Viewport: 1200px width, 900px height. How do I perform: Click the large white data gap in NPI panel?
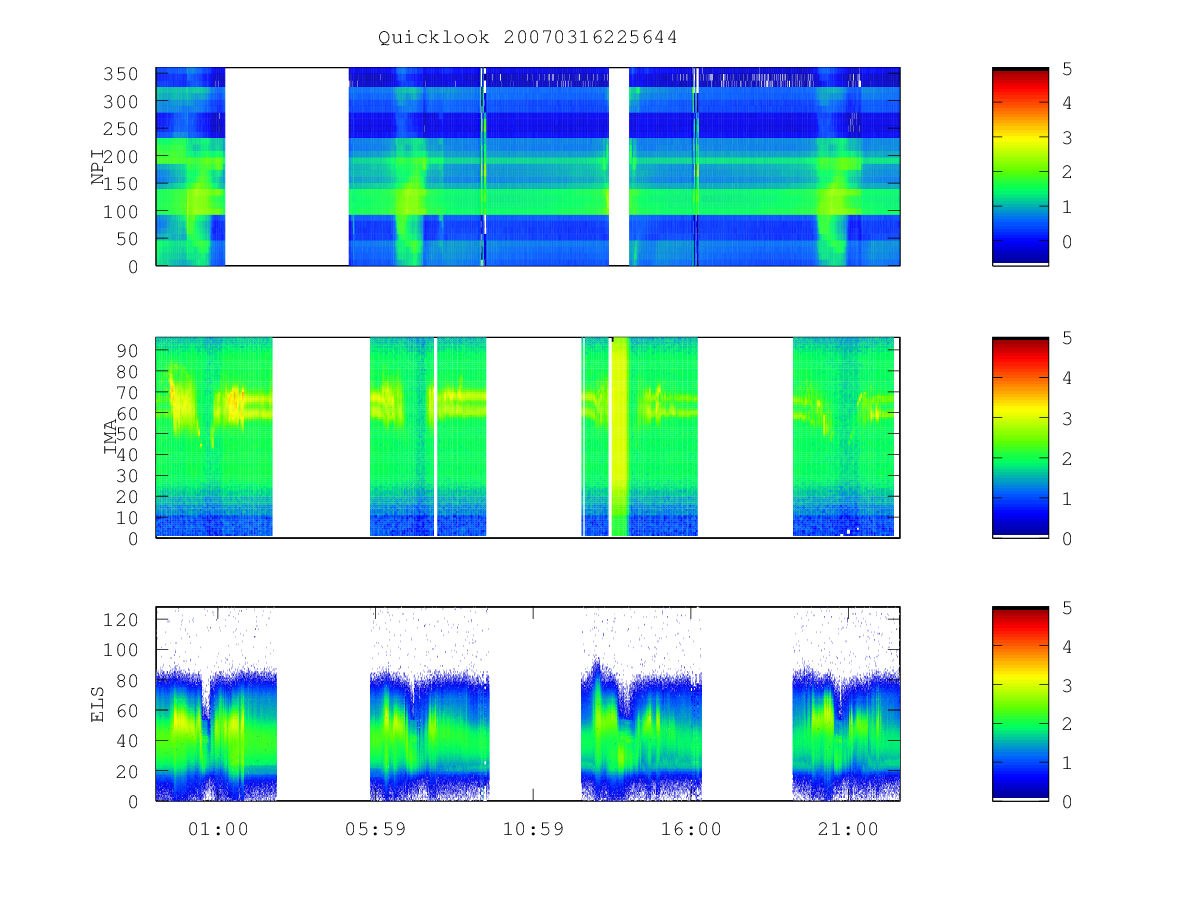[287, 166]
